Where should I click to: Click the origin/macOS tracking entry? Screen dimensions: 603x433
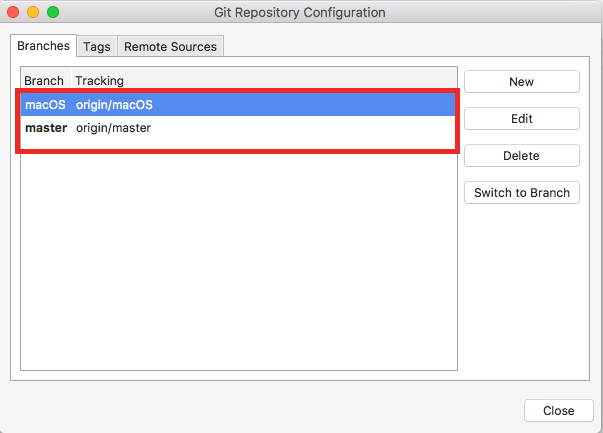[x=114, y=104]
